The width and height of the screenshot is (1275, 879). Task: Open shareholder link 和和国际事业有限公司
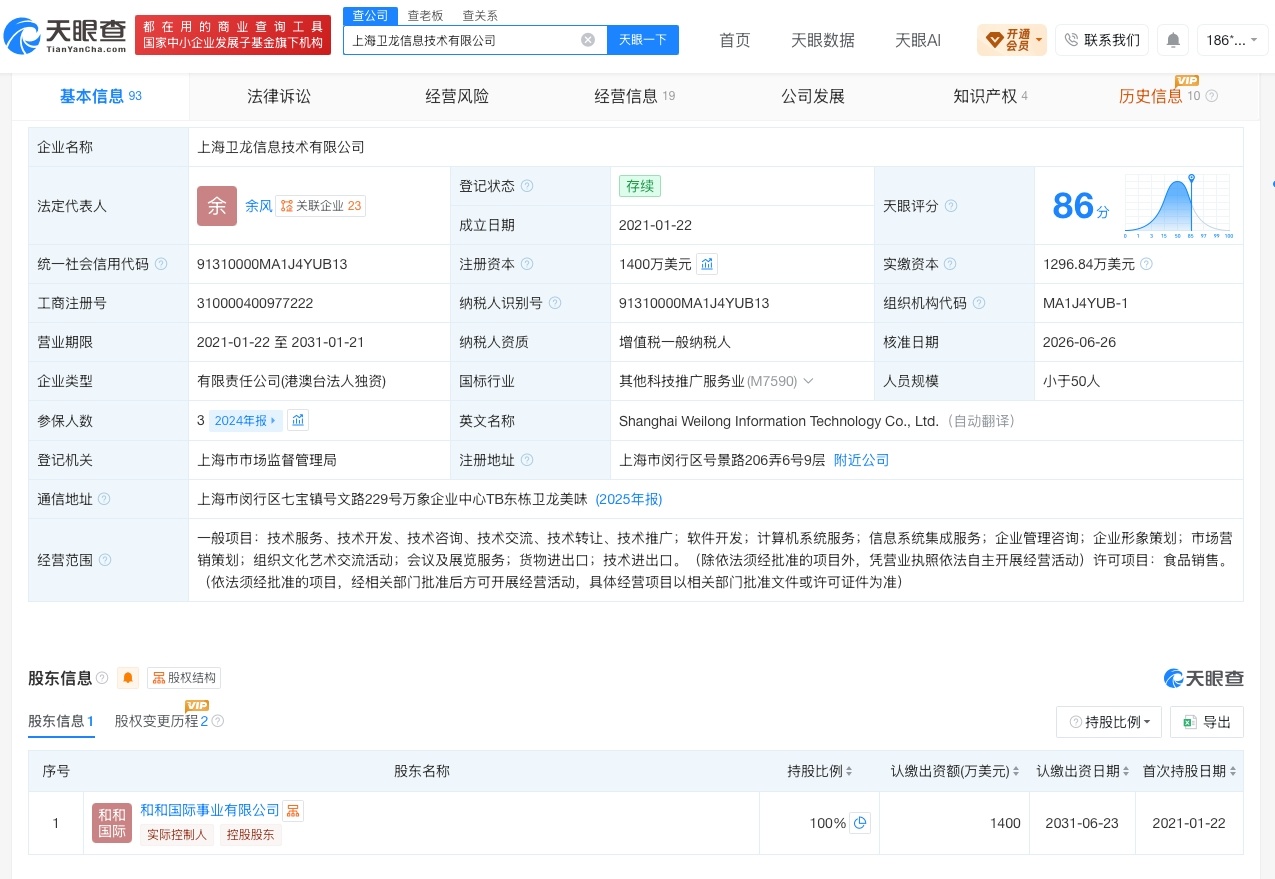point(210,810)
